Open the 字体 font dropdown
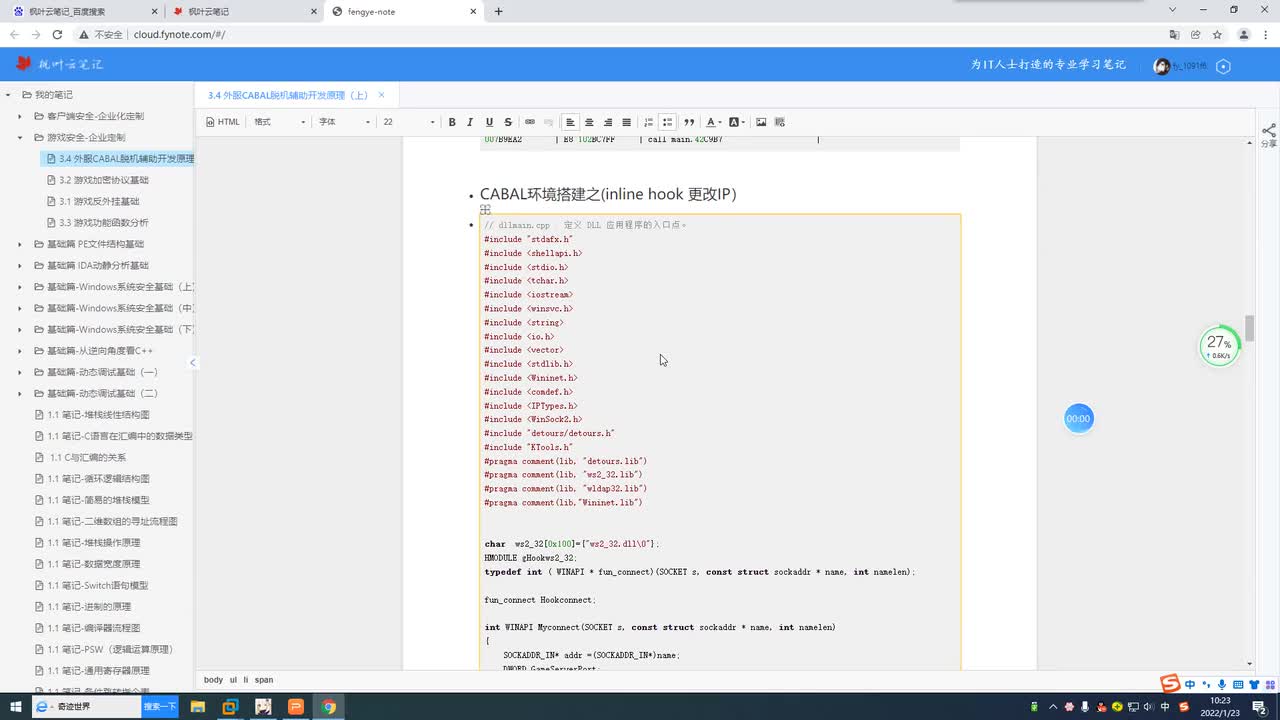Viewport: 1280px width, 720px height. tap(345, 122)
